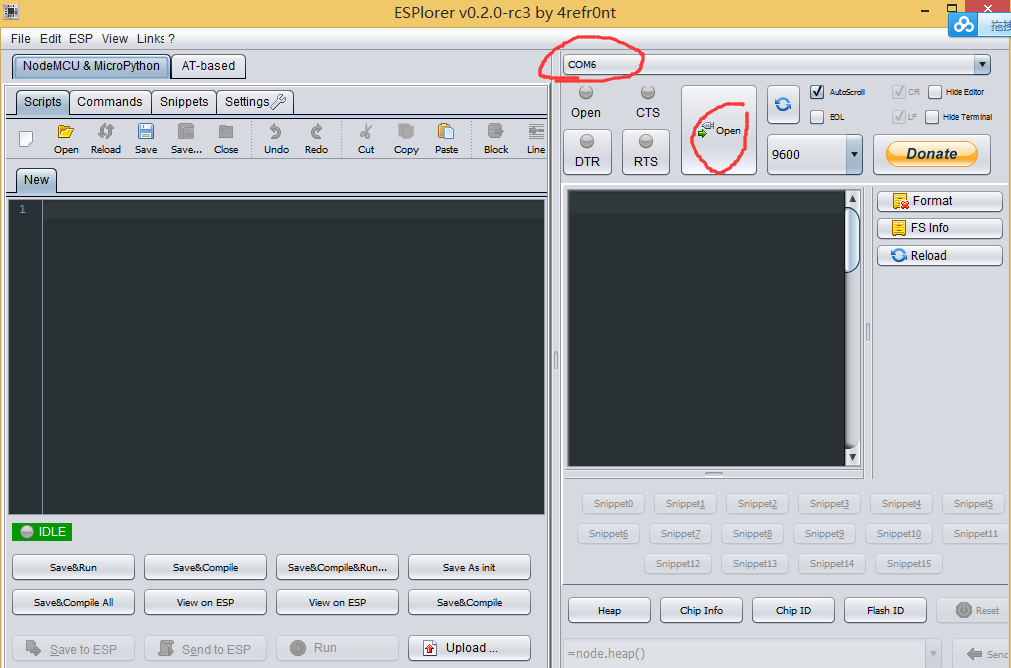
Task: Click the Save As init button
Action: (x=469, y=567)
